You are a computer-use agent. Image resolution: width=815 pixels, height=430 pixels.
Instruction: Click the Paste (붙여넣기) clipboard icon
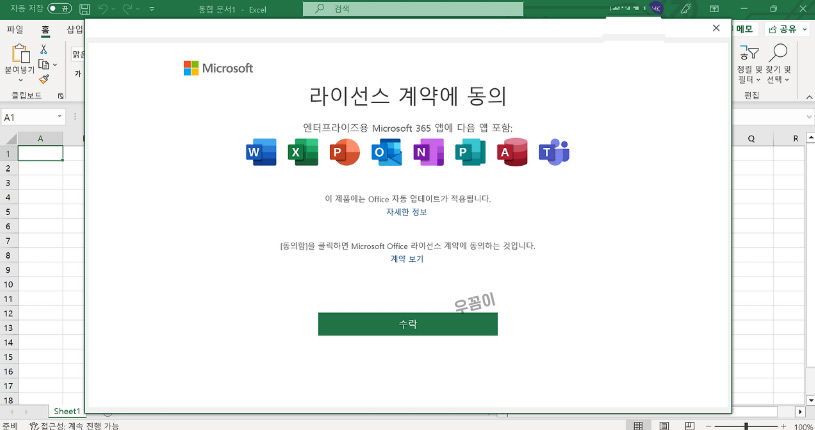pos(20,53)
